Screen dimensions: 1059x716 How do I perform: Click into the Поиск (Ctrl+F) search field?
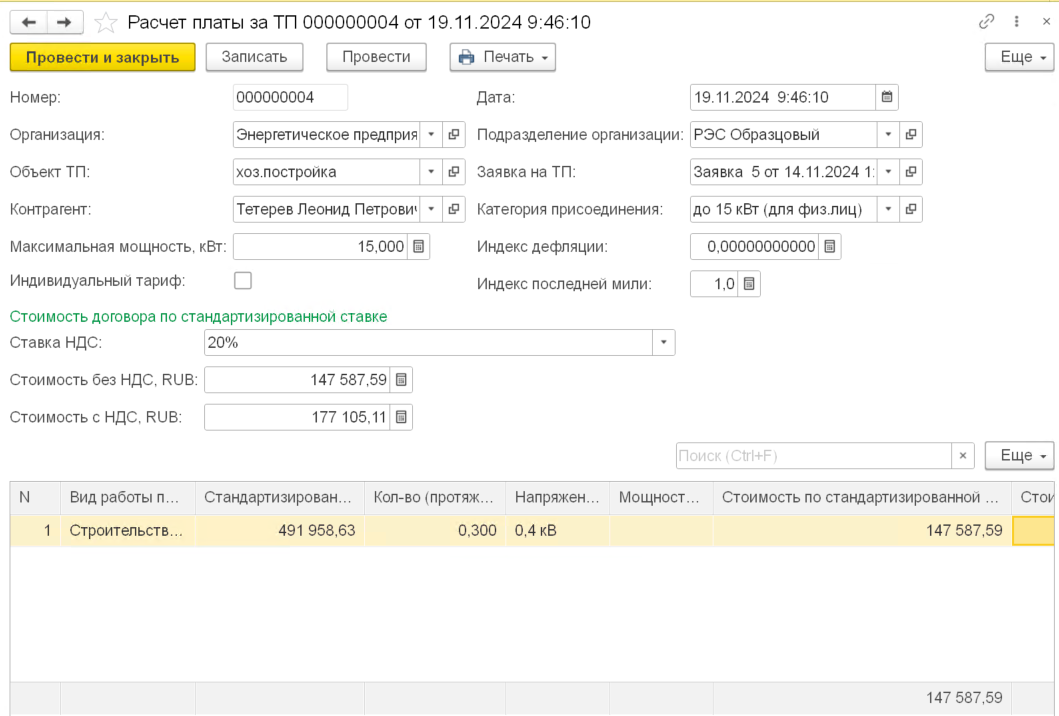[811, 456]
